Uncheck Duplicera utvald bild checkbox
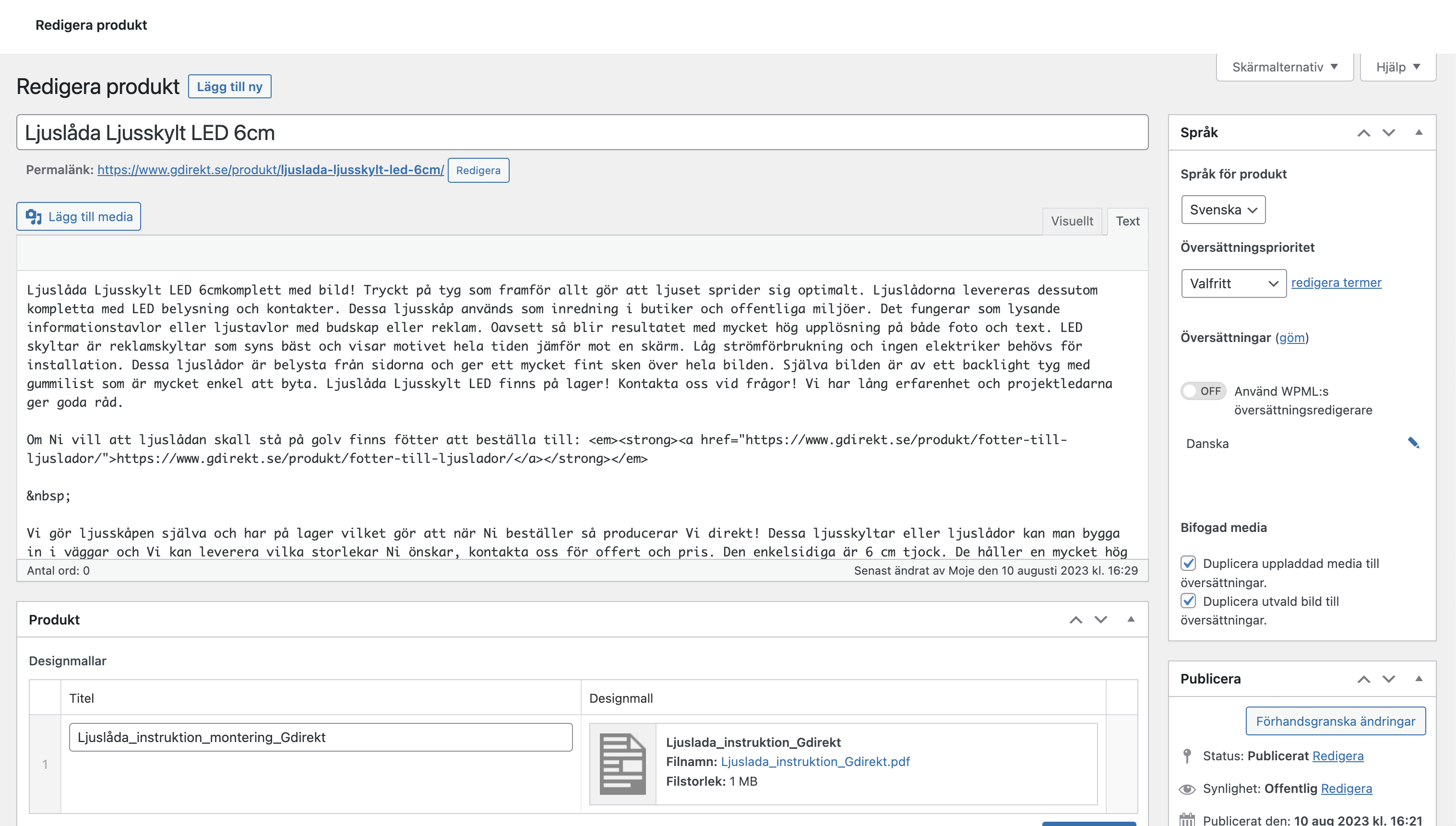Image resolution: width=1456 pixels, height=826 pixels. (x=1188, y=601)
